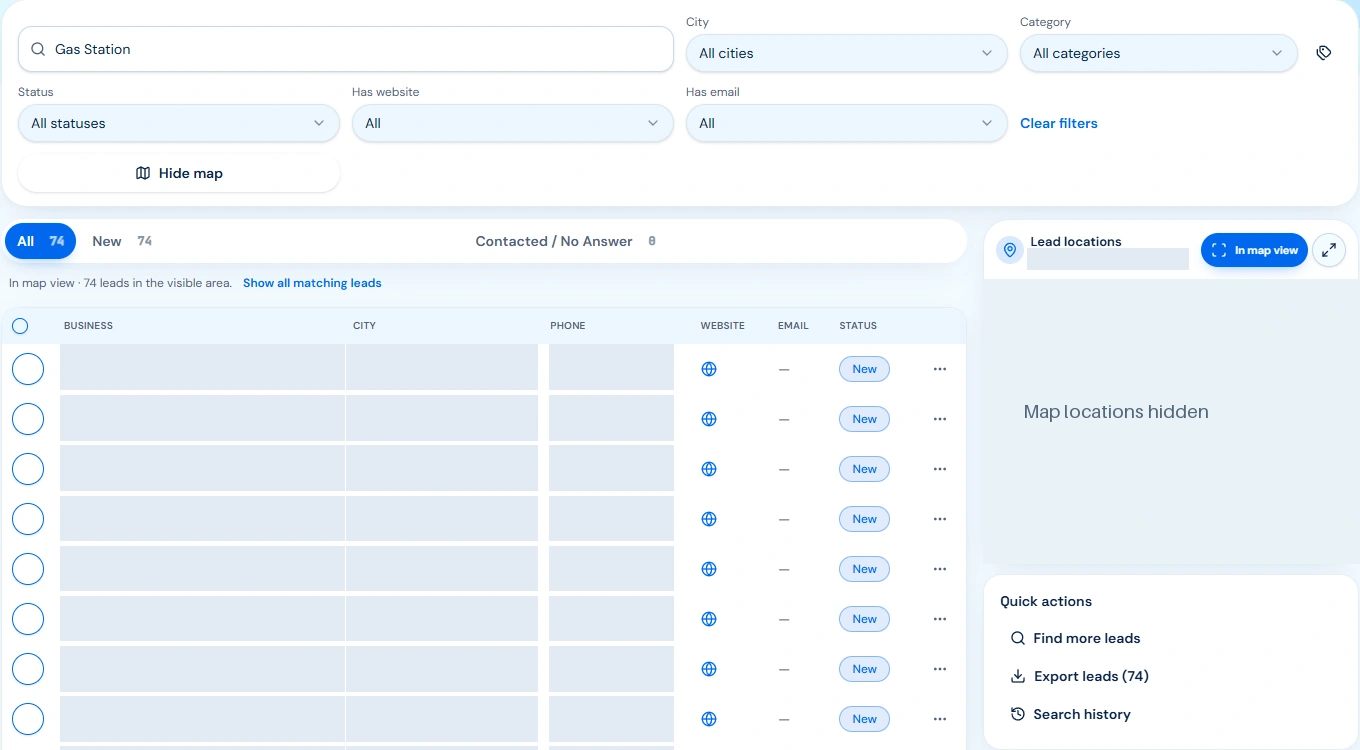The width and height of the screenshot is (1360, 750).
Task: Click the map icon on Hide map button
Action: tap(143, 173)
